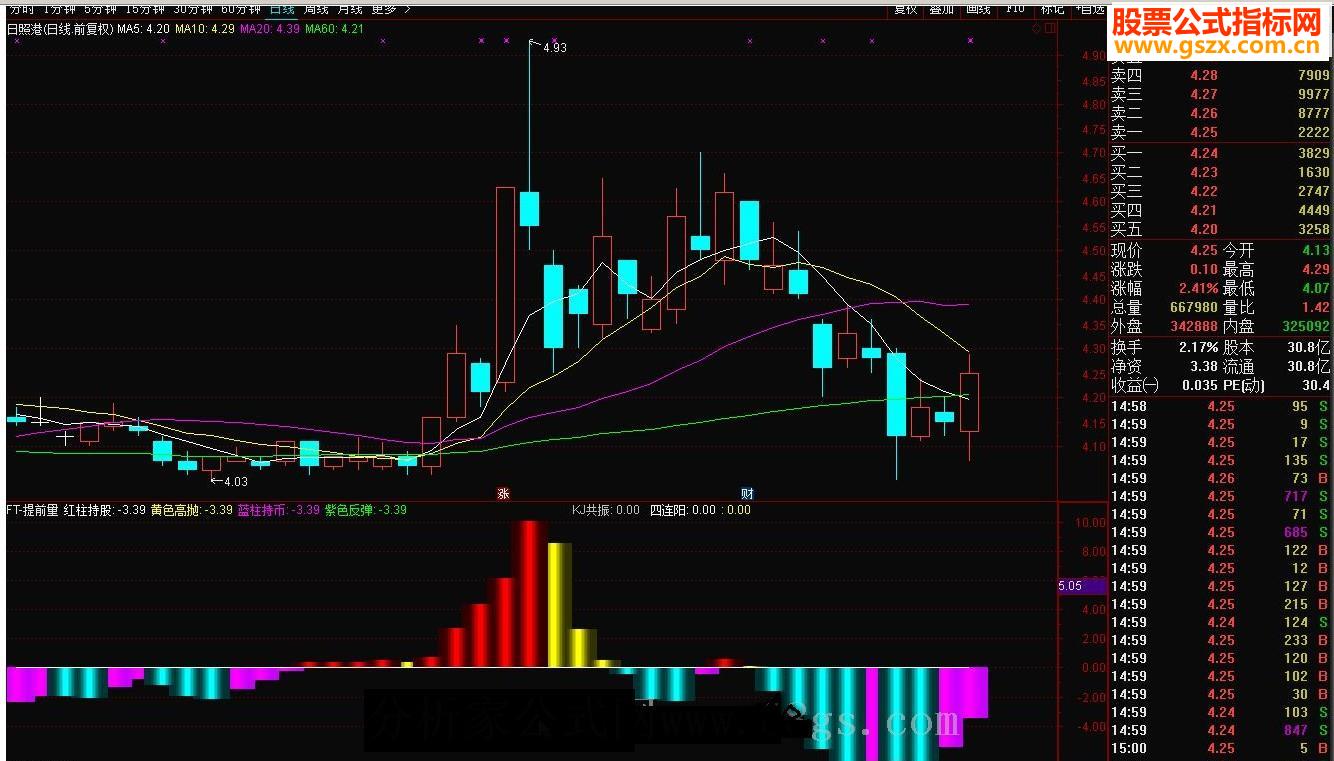Click the KJ共振: 0.00 label
The height and width of the screenshot is (761, 1334).
[605, 510]
